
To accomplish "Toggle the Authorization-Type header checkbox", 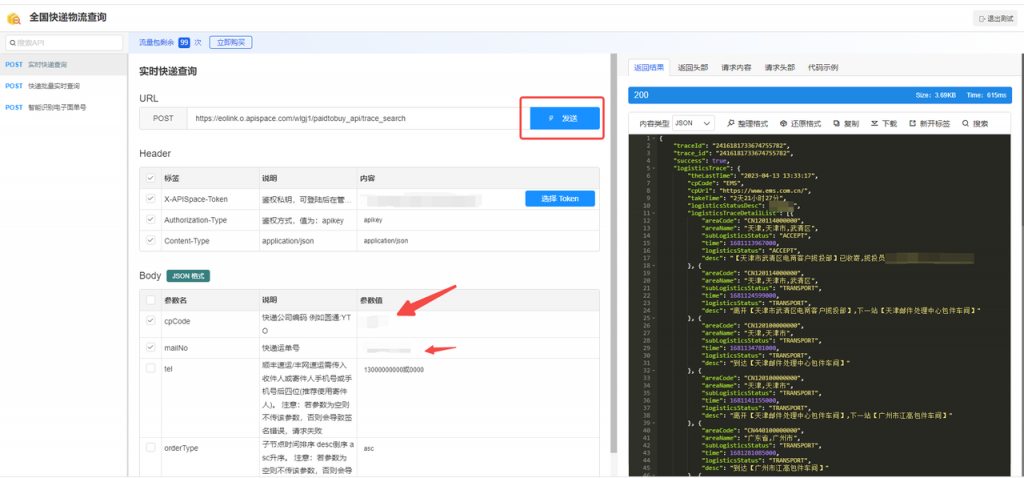I will click(x=151, y=220).
